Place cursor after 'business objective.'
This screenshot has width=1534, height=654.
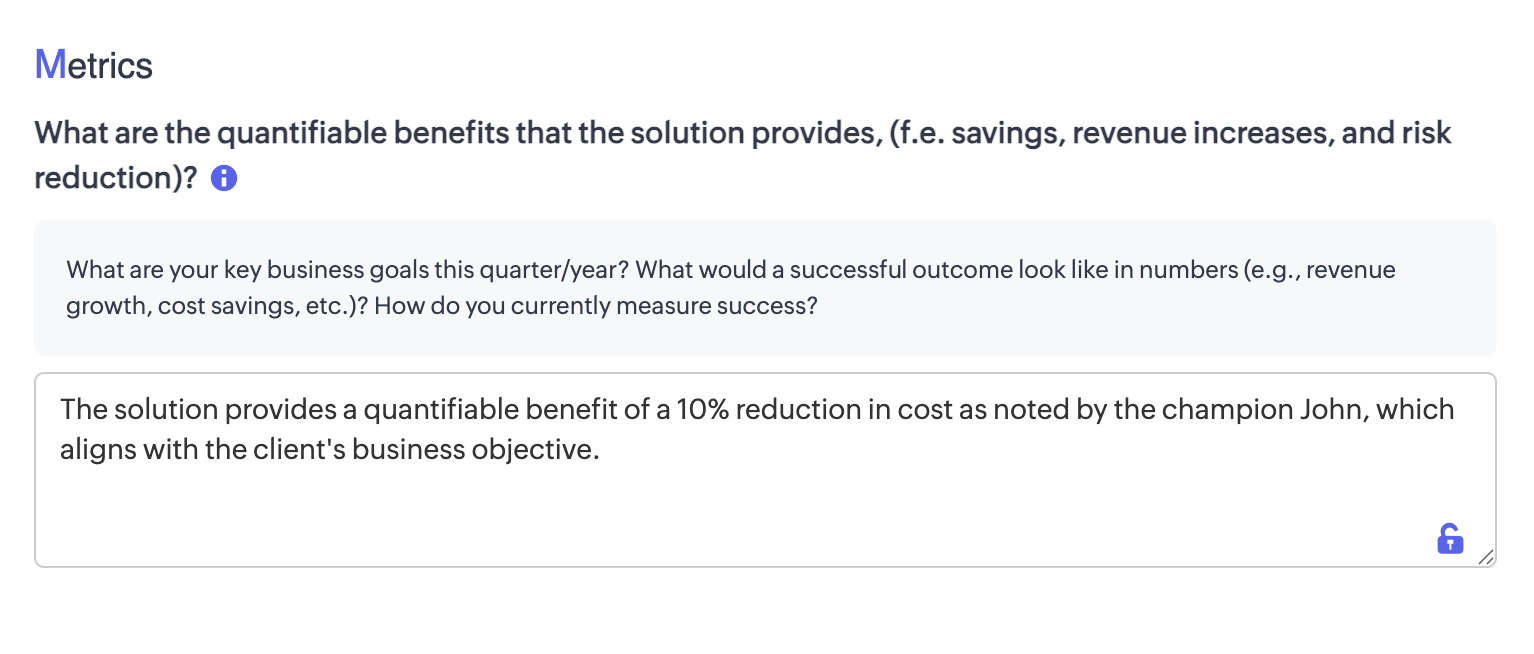(x=600, y=450)
